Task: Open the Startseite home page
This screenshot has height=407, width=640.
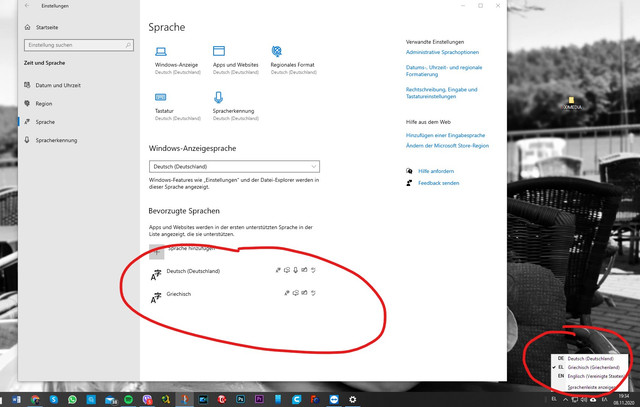Action: (x=41, y=27)
